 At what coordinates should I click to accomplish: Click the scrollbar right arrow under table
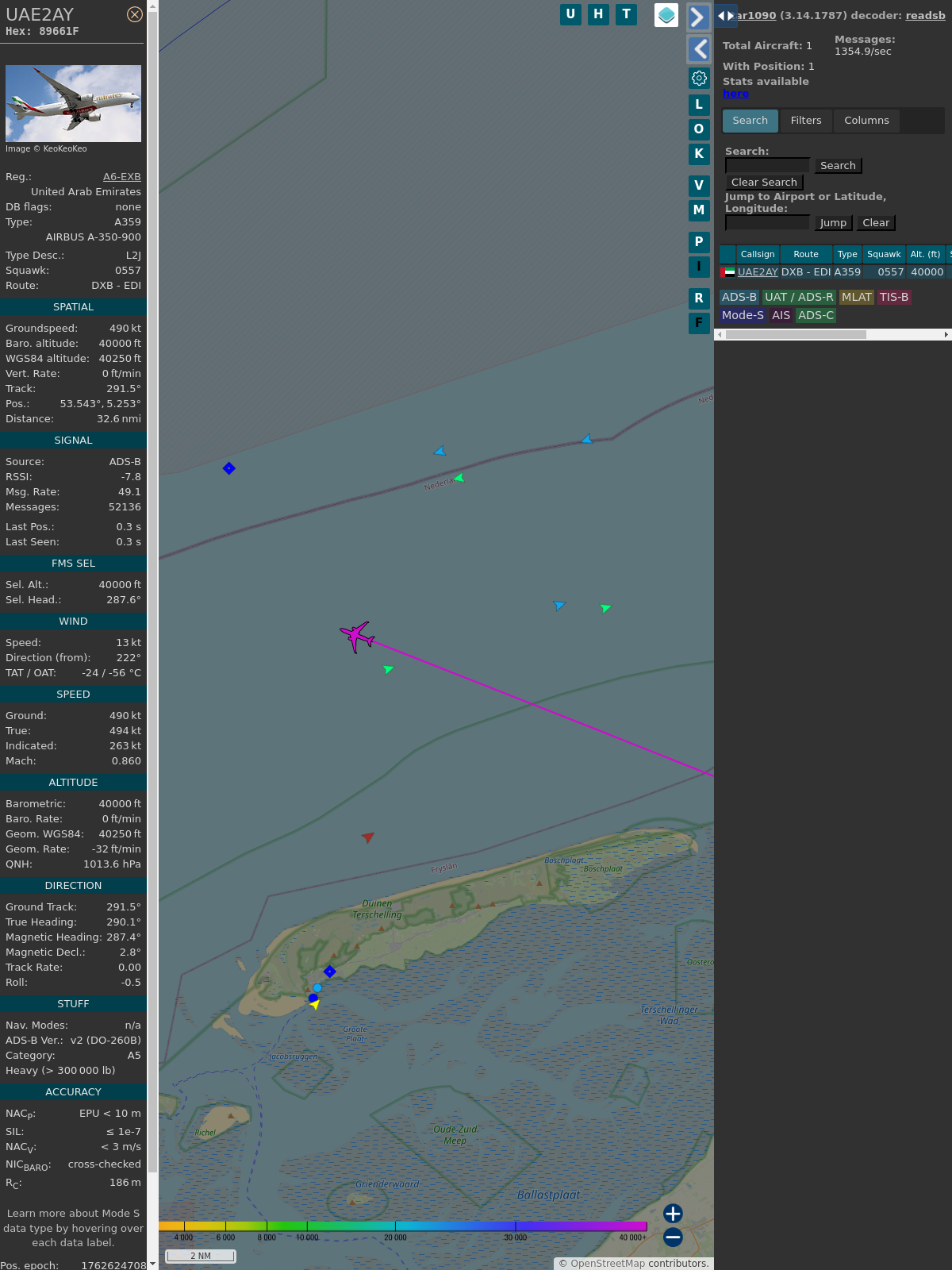click(946, 335)
